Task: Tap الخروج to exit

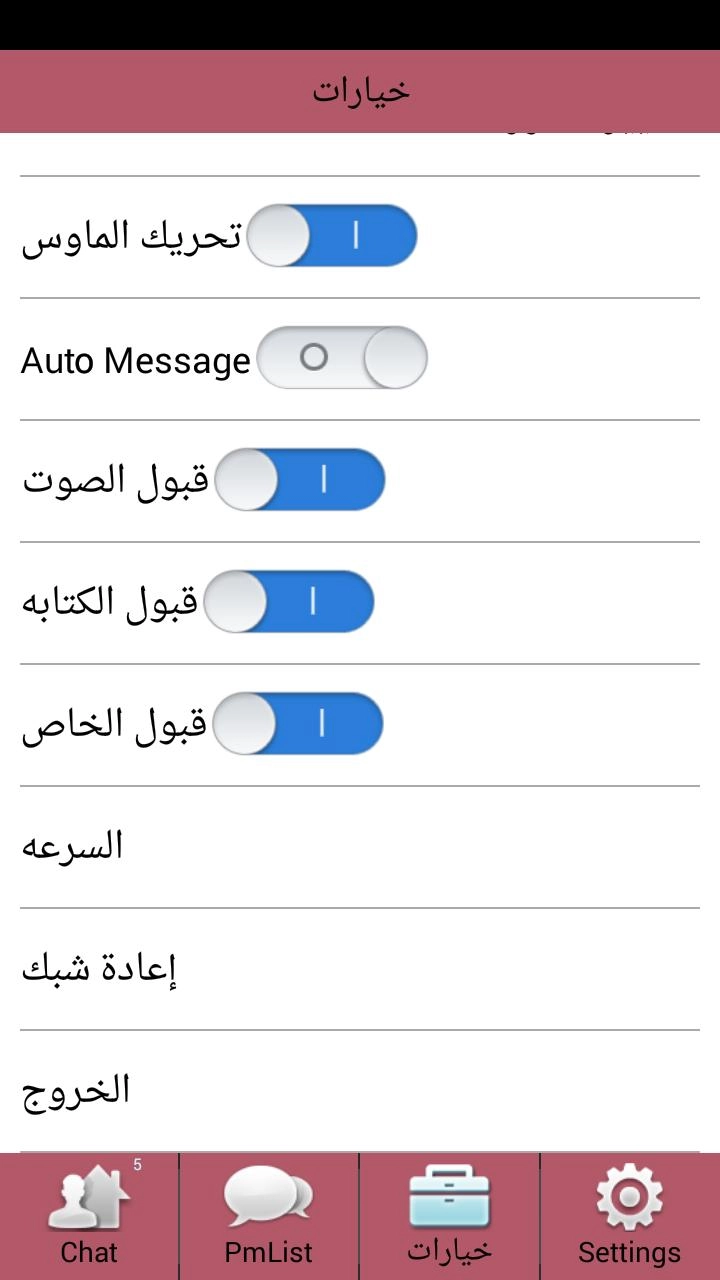Action: (76, 1090)
